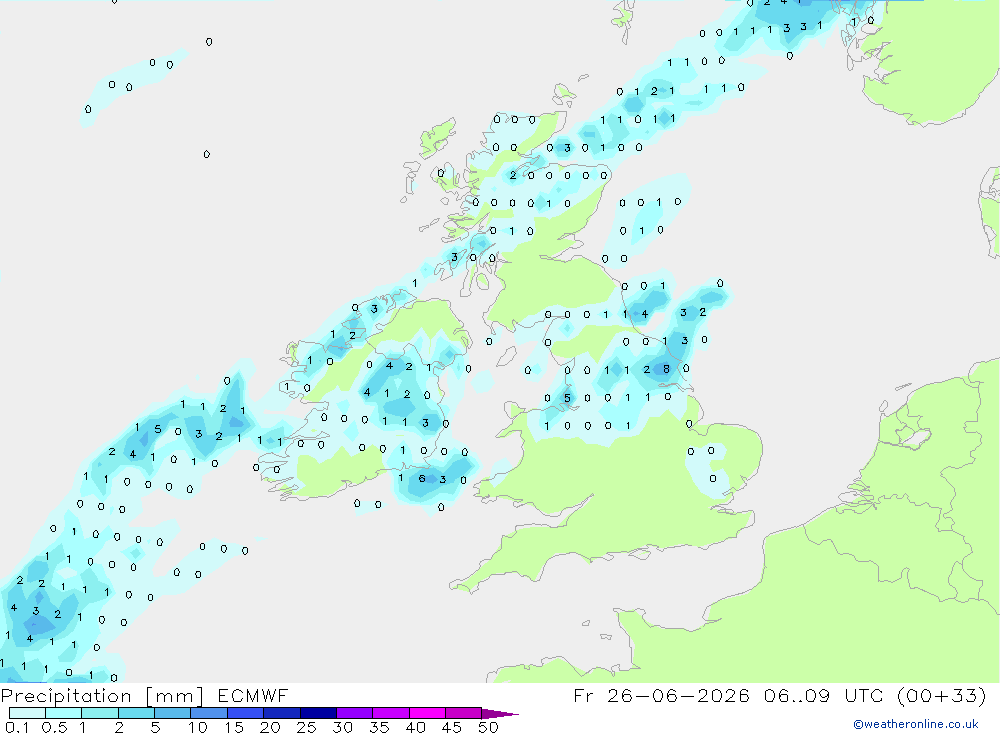This screenshot has height=733, width=1000.
Task: Click the 5–10 mm blue legend swatch
Action: tap(173, 713)
